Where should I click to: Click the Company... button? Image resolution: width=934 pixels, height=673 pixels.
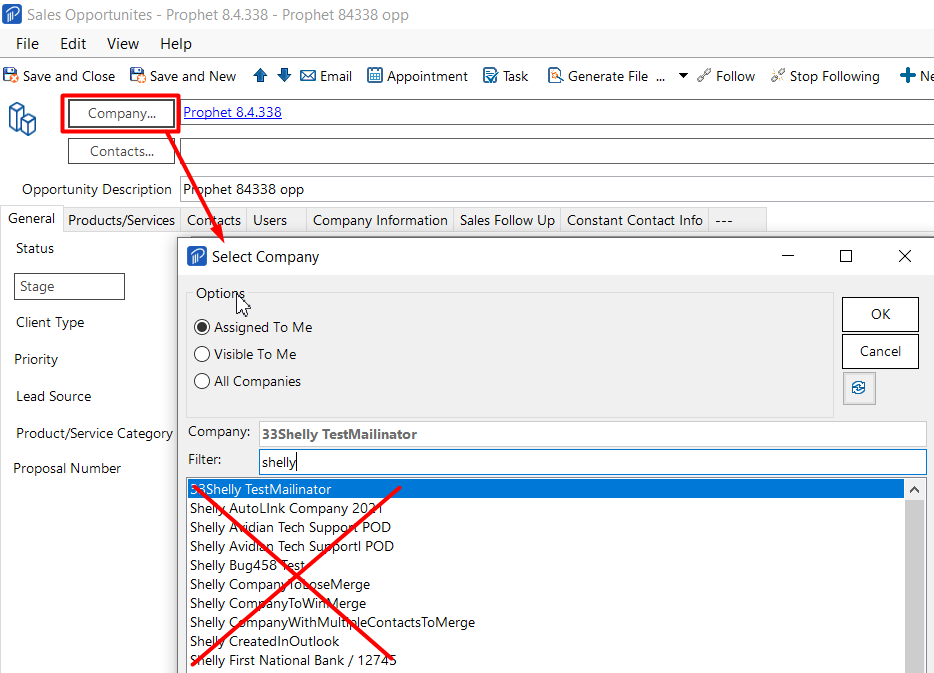tap(122, 113)
